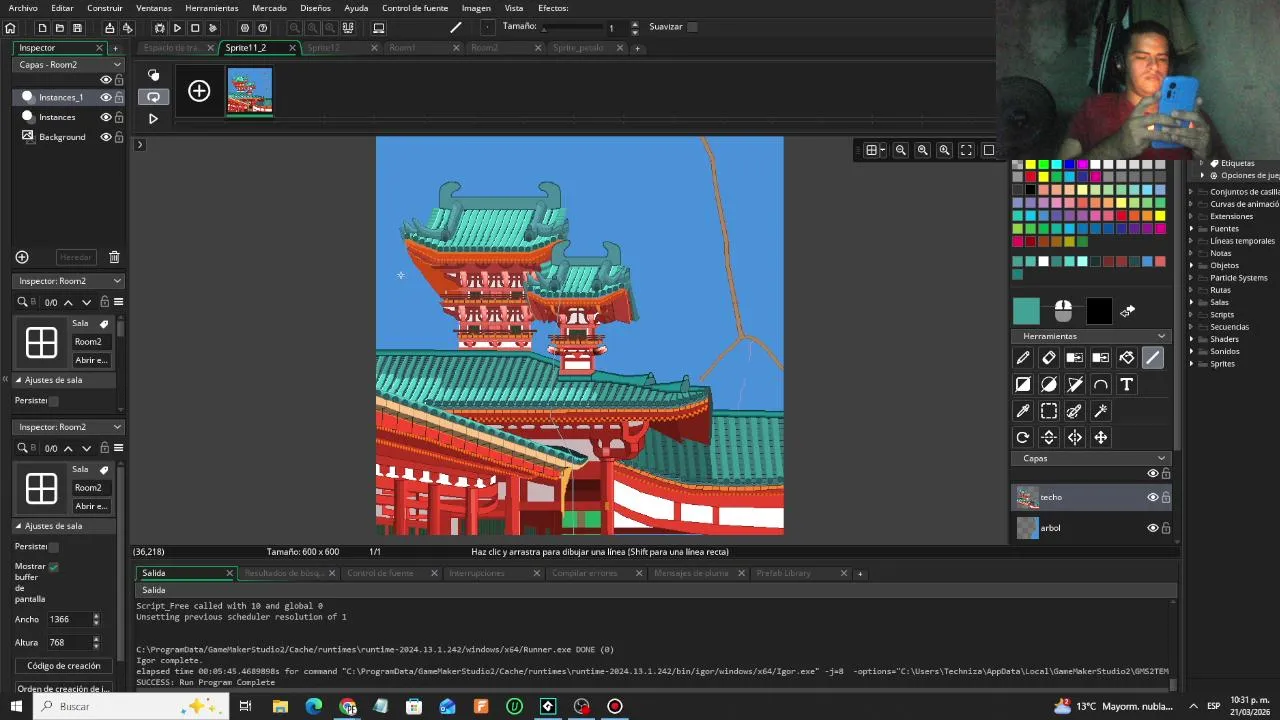The image size is (1280, 720).
Task: Open the Herramientas menu
Action: [212, 8]
